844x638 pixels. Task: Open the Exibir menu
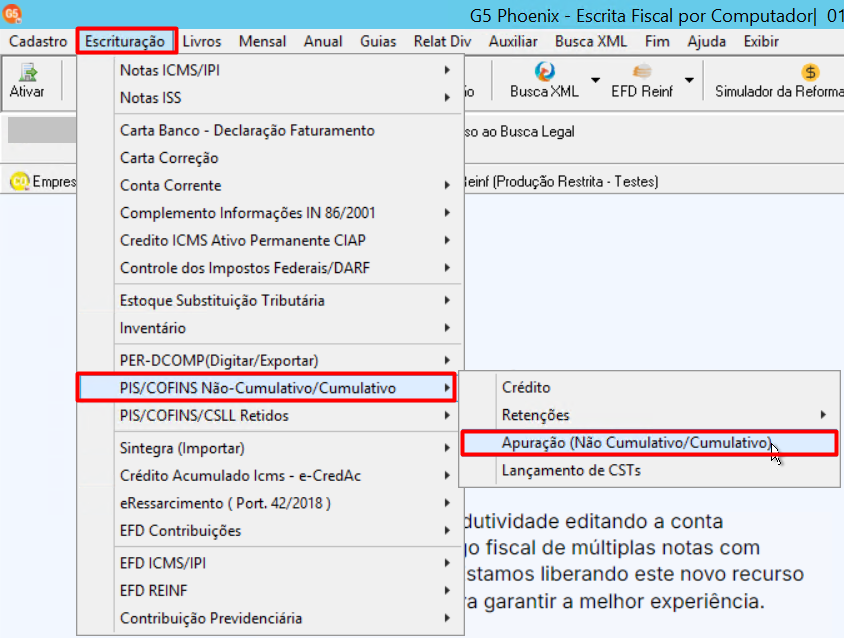(761, 41)
